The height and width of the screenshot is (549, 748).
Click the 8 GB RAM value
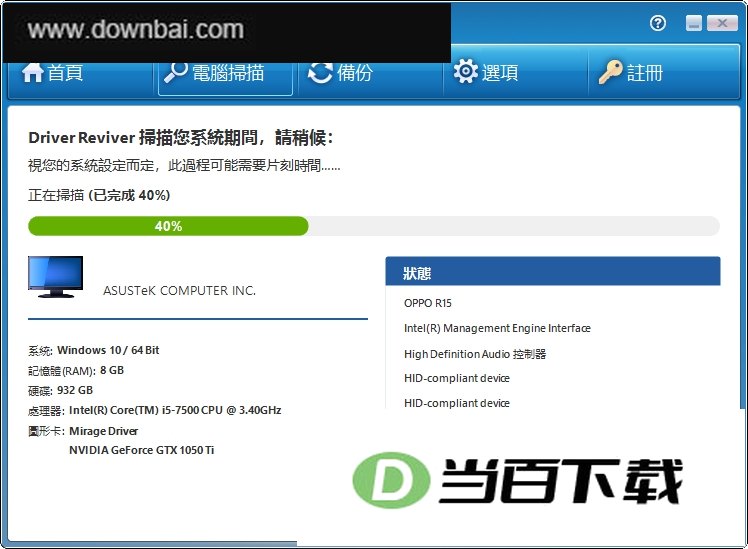pos(112,370)
